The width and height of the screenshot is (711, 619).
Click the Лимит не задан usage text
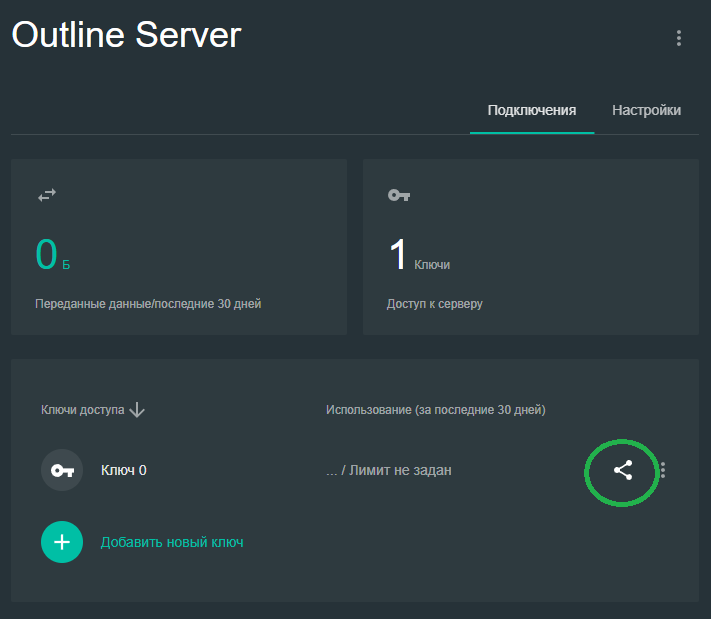tap(397, 470)
